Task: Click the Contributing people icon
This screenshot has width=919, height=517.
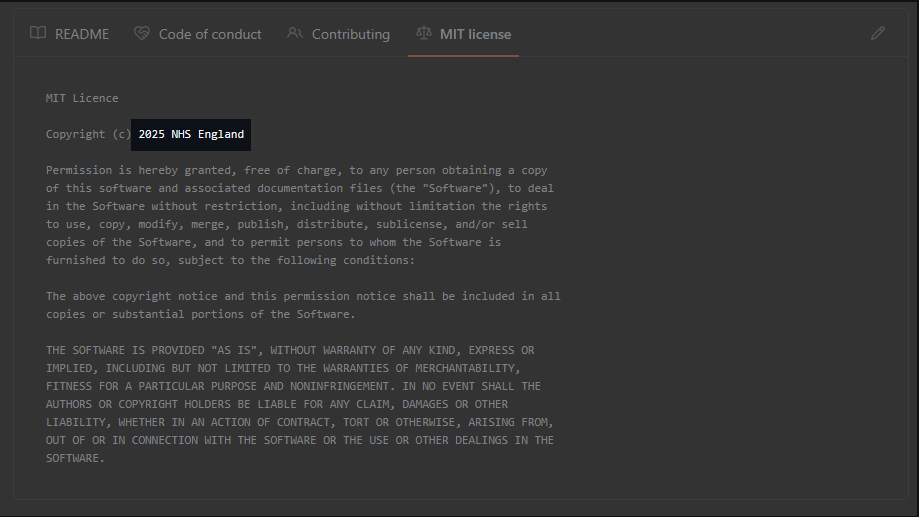Action: 295,33
